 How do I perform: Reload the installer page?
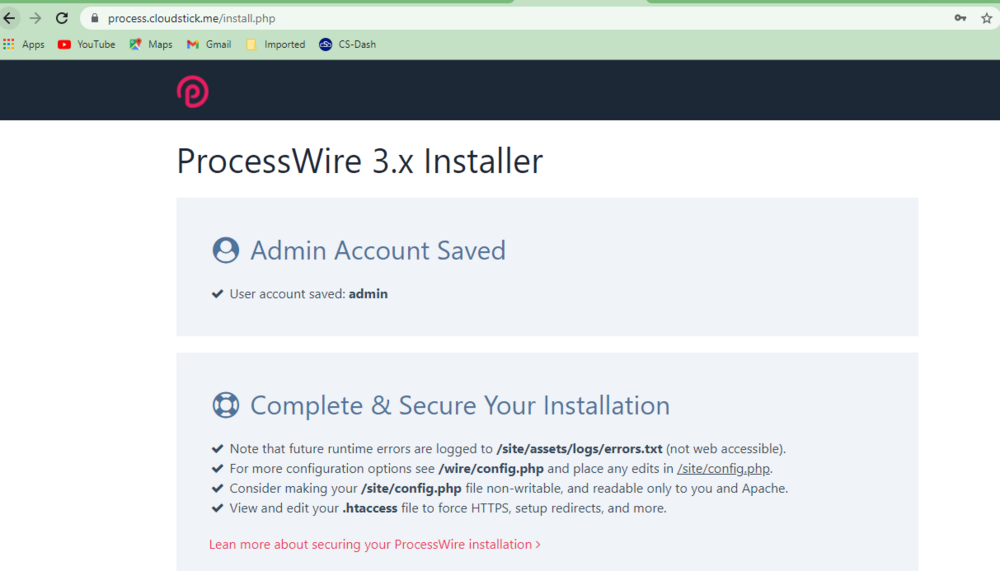62,18
